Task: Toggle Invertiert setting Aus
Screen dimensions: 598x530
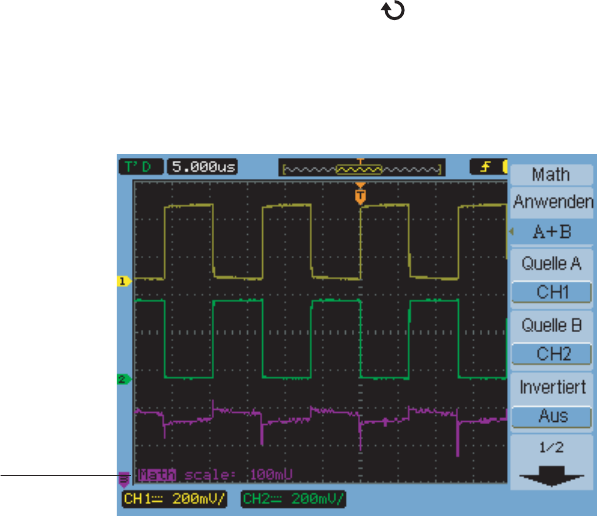Action: [x=551, y=416]
